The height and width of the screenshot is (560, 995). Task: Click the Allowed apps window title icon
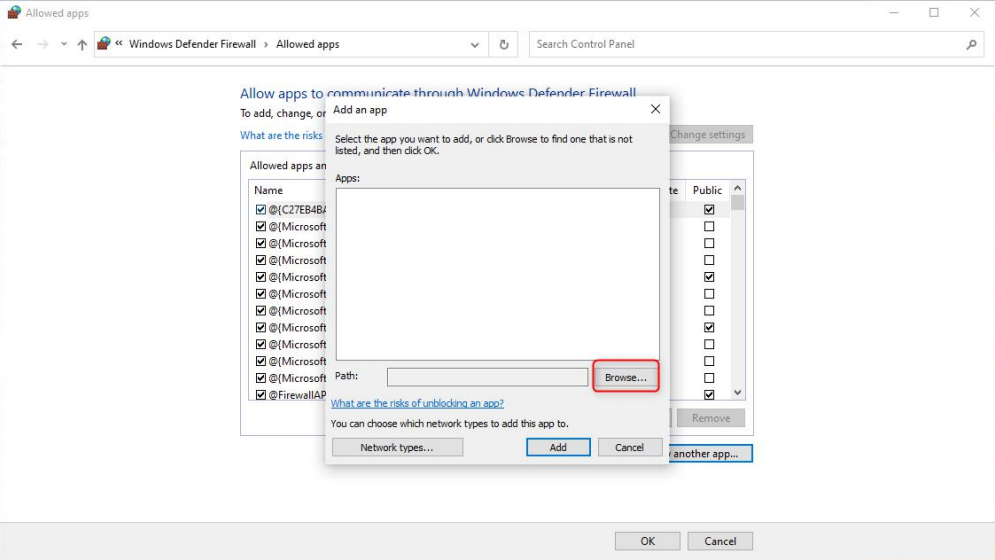(14, 13)
